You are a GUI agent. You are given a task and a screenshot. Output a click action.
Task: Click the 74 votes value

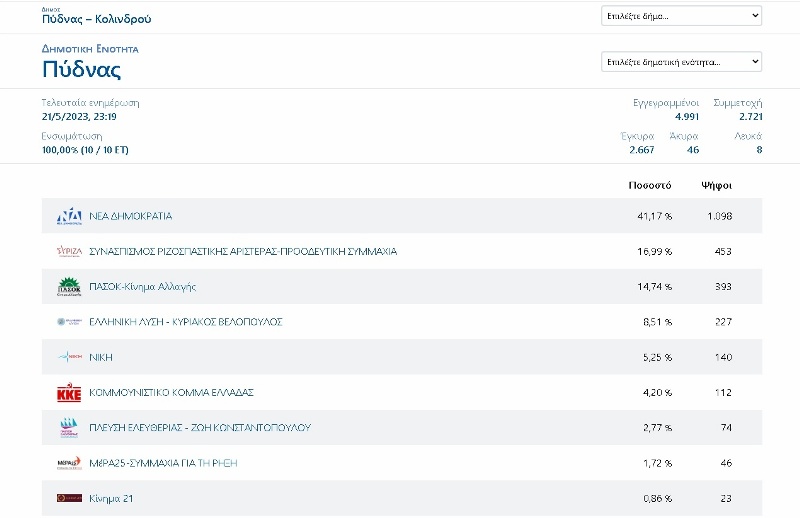tap(727, 428)
